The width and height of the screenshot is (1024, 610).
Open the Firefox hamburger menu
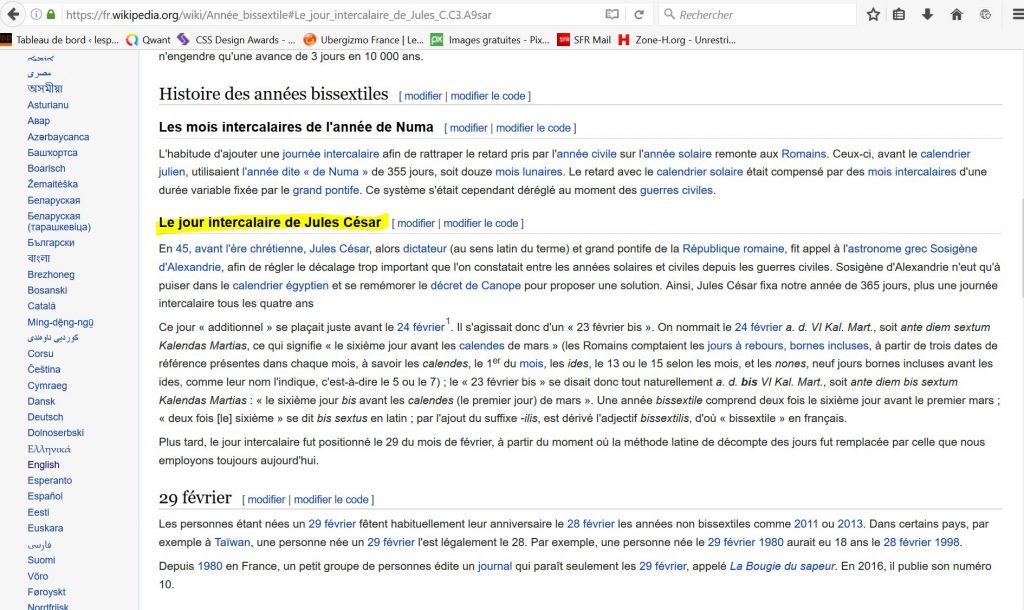pos(1012,15)
